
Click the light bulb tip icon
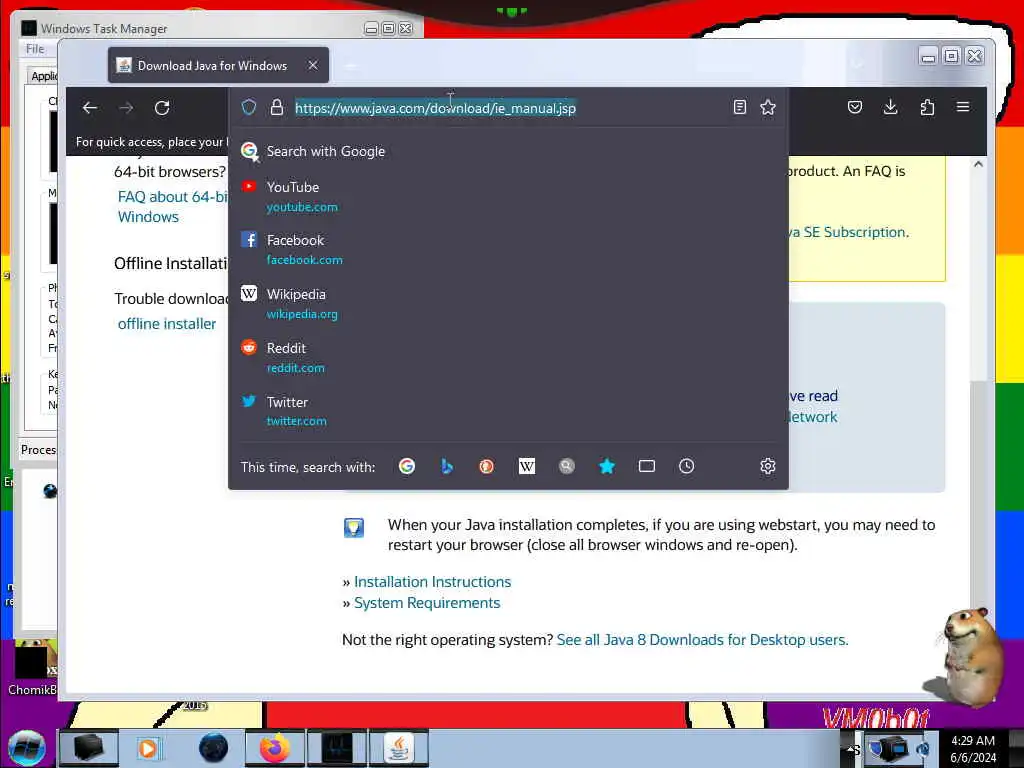coord(354,528)
